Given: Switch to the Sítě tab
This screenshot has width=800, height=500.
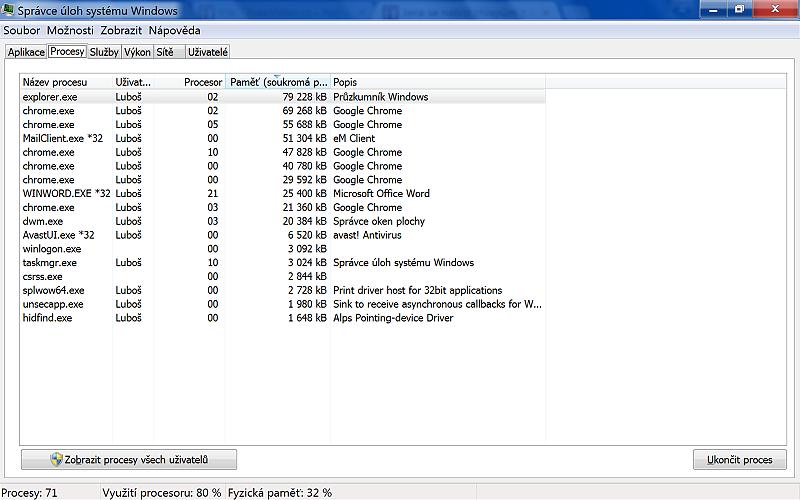Looking at the screenshot, I should pyautogui.click(x=168, y=52).
